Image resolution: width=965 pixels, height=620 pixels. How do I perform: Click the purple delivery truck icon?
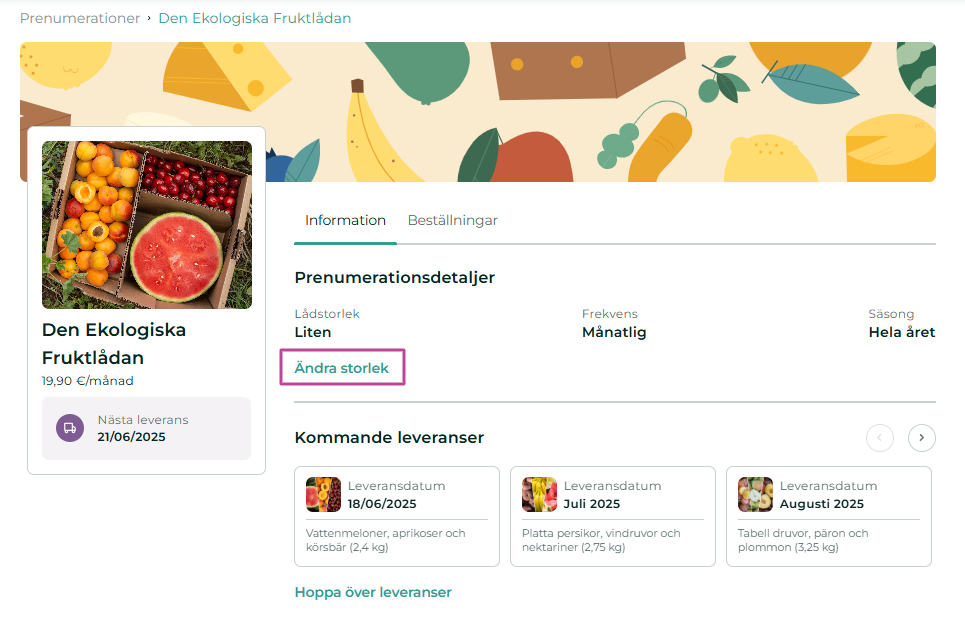pyautogui.click(x=70, y=428)
